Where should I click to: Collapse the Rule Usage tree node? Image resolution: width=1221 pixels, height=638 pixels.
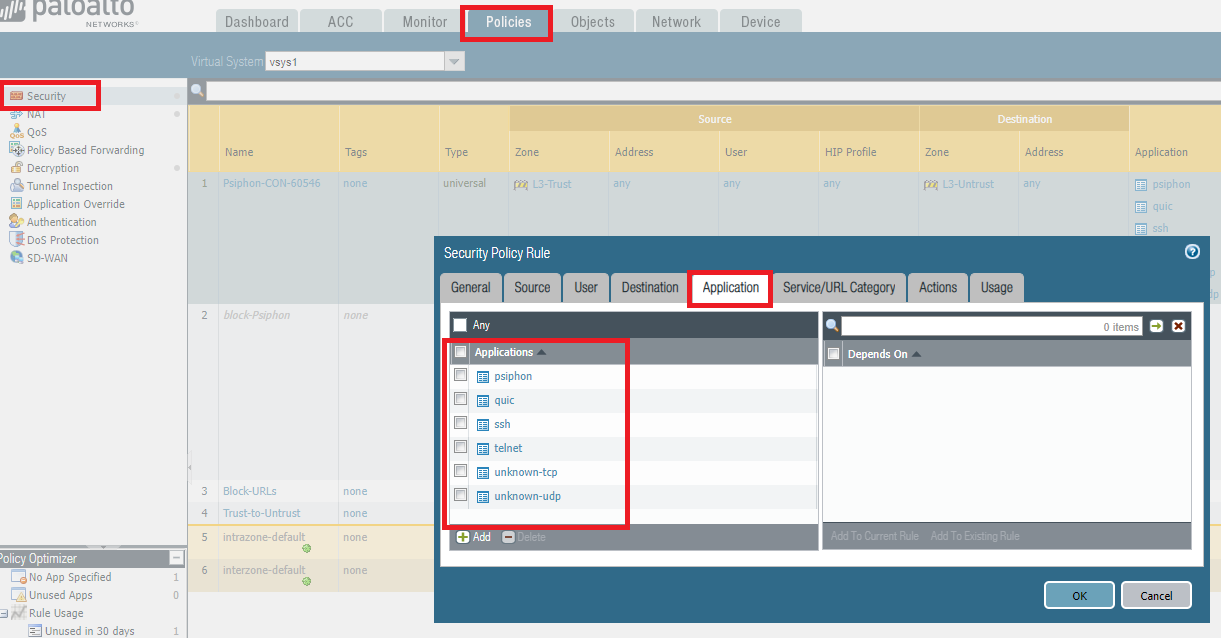pos(3,613)
